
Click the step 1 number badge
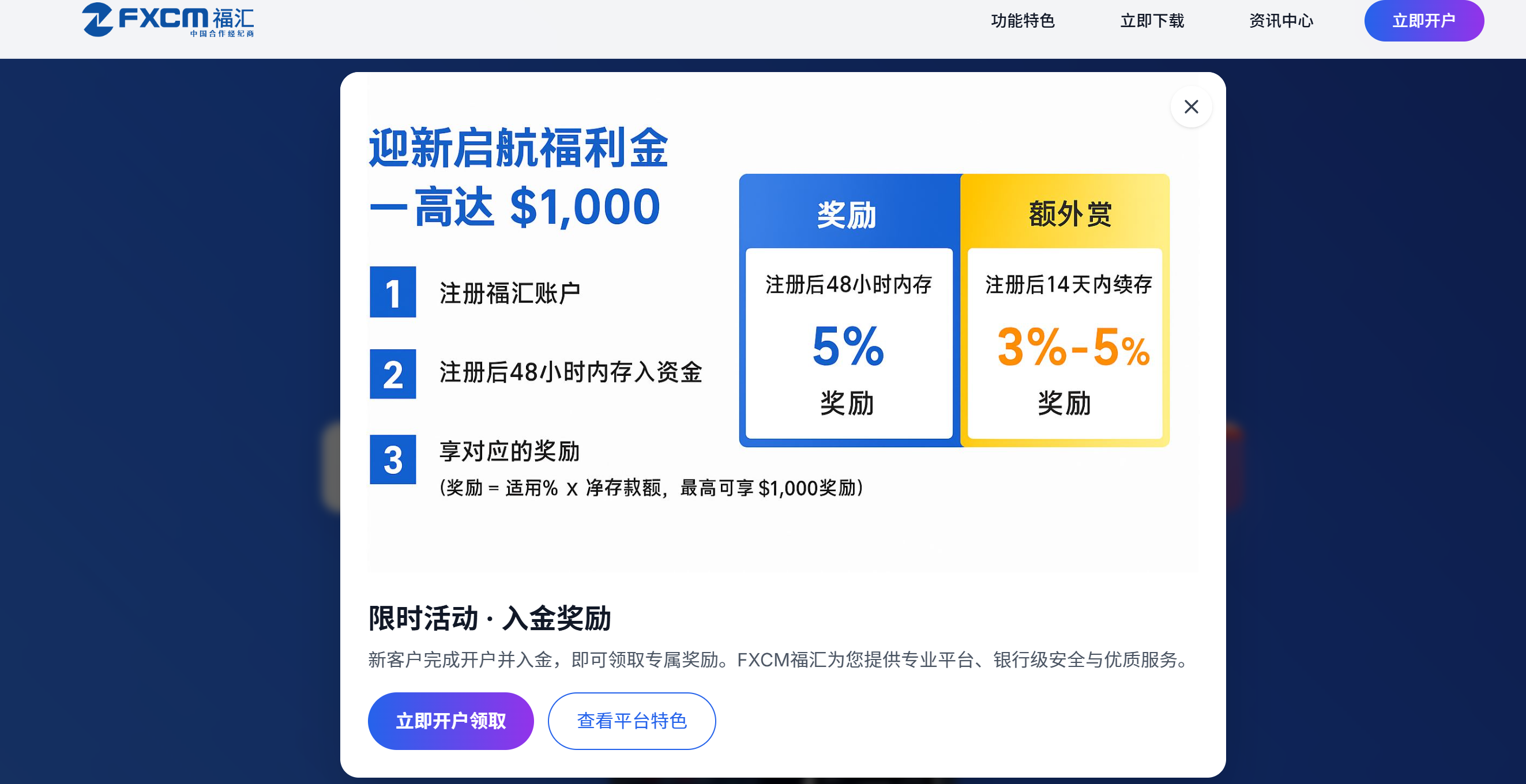click(x=393, y=292)
